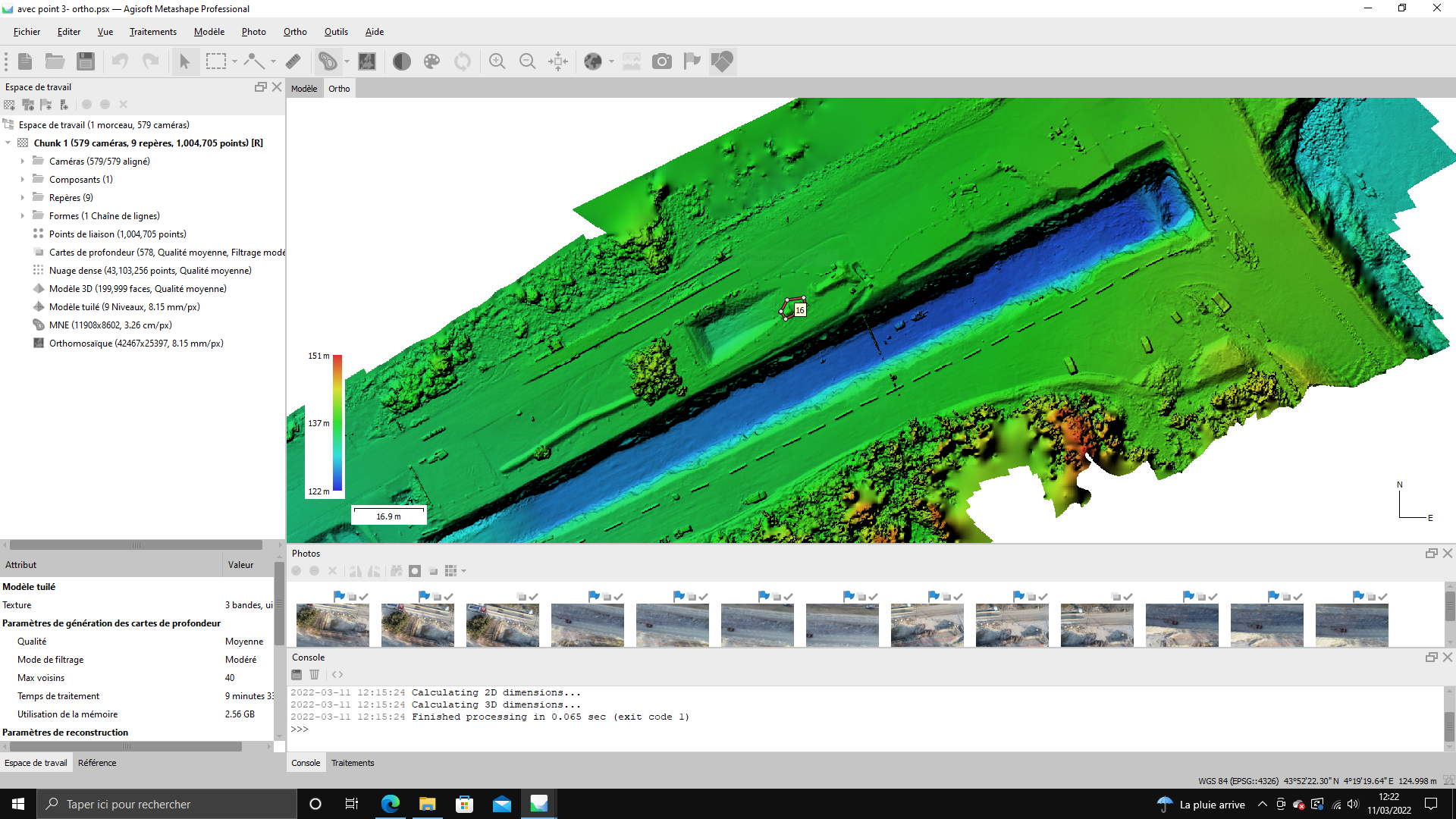Viewport: 1456px width, 819px height.
Task: Click the elevation color scale bar
Action: [337, 423]
